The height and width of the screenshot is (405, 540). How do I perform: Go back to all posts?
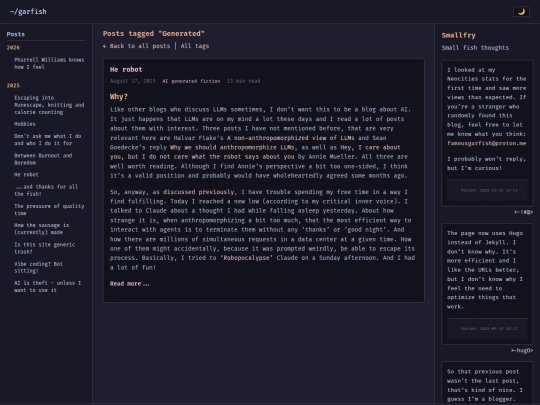(136, 46)
